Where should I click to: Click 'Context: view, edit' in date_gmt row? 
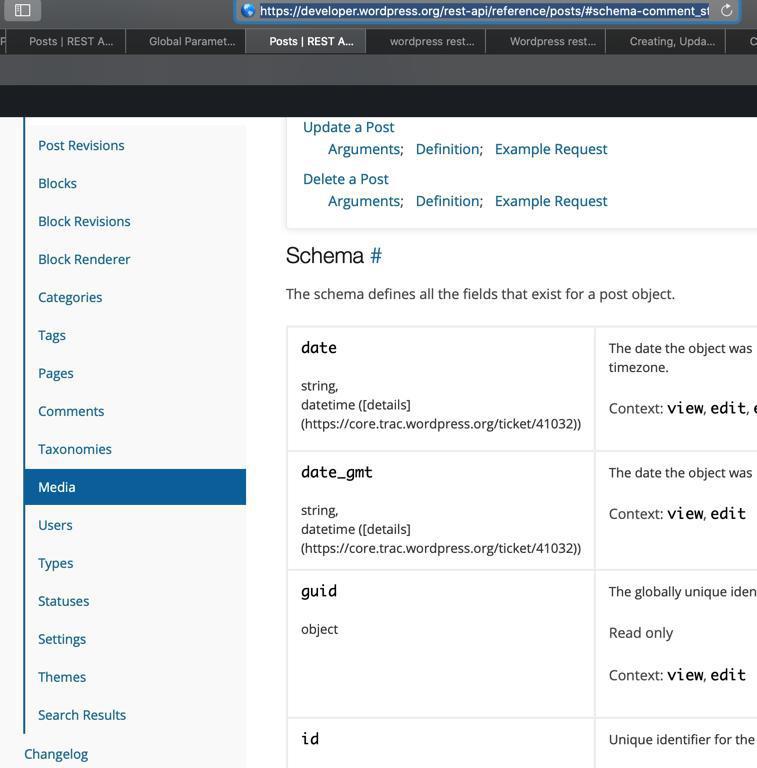tap(677, 514)
